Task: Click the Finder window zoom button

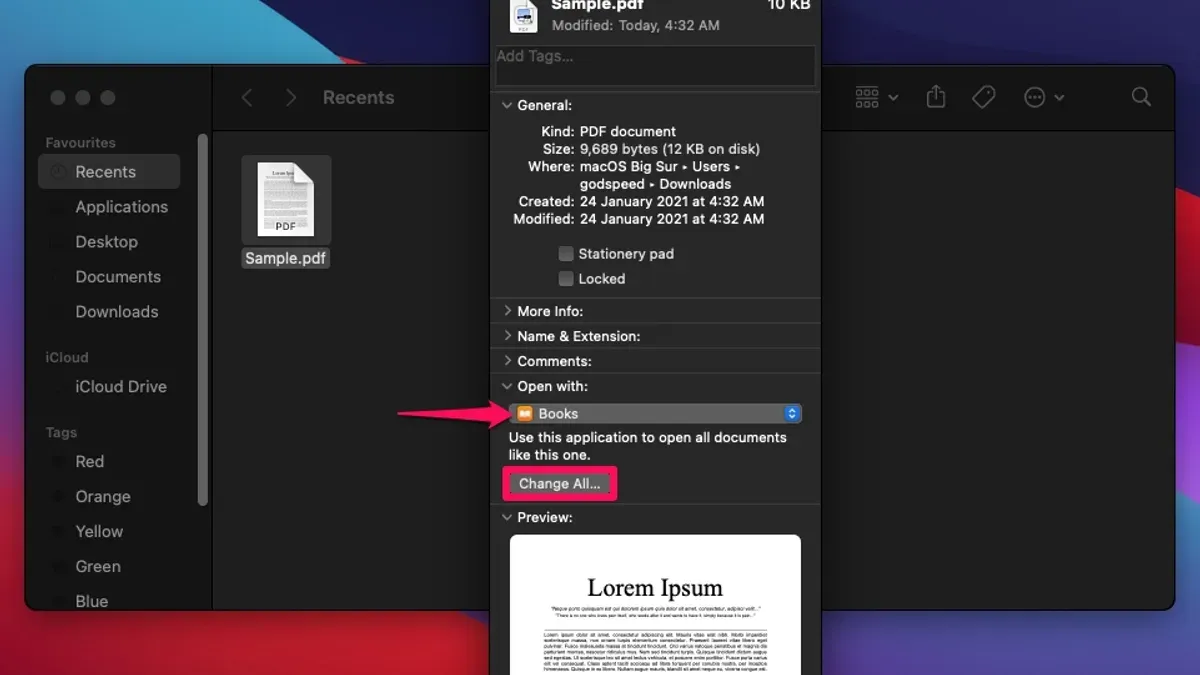Action: click(108, 97)
